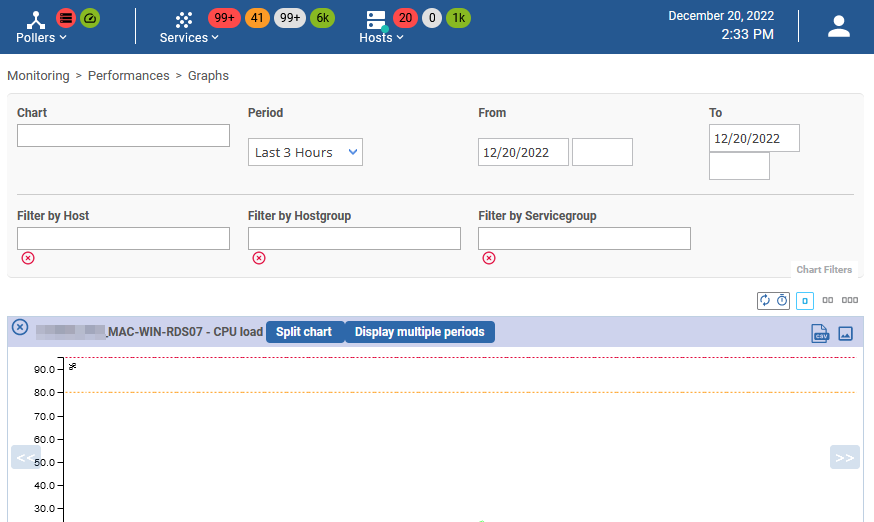Open the user profile menu
The width and height of the screenshot is (874, 522).
(x=838, y=26)
